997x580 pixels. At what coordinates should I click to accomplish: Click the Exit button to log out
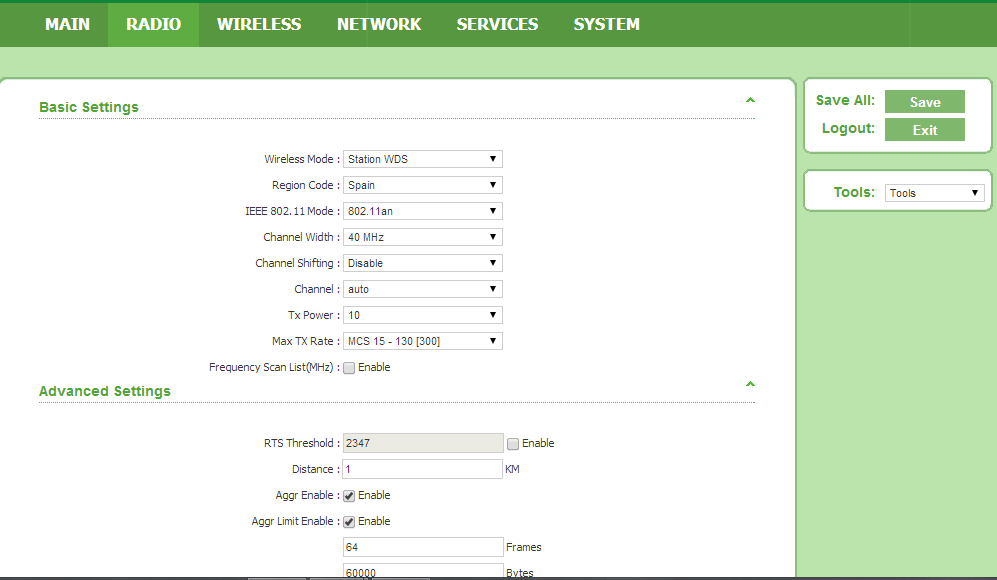(924, 129)
